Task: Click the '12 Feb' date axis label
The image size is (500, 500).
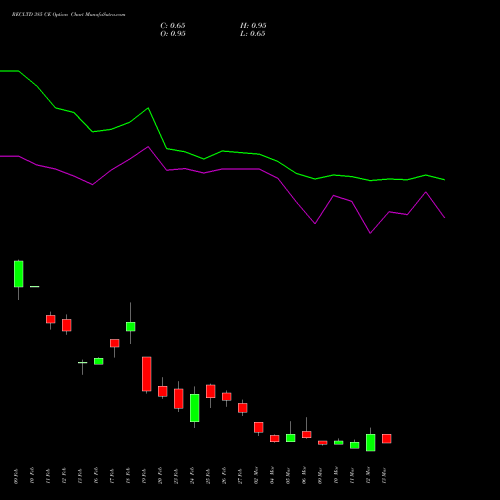Action: pyautogui.click(x=64, y=476)
